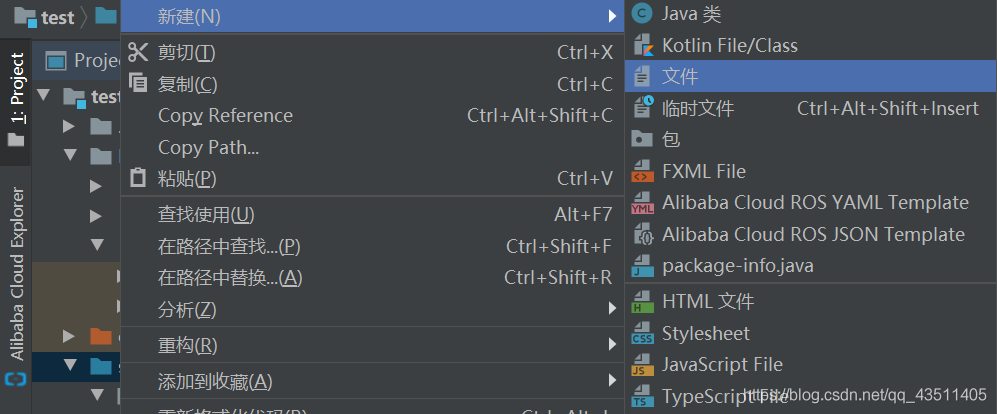Image resolution: width=997 pixels, height=414 pixels.
Task: Click the copy icon beside 复制
Action: pos(138,83)
